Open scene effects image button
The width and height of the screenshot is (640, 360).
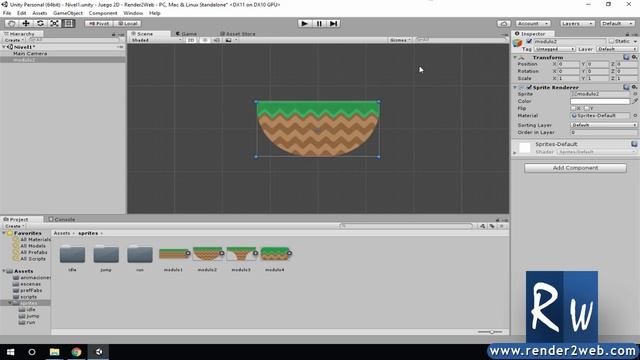click(x=229, y=40)
